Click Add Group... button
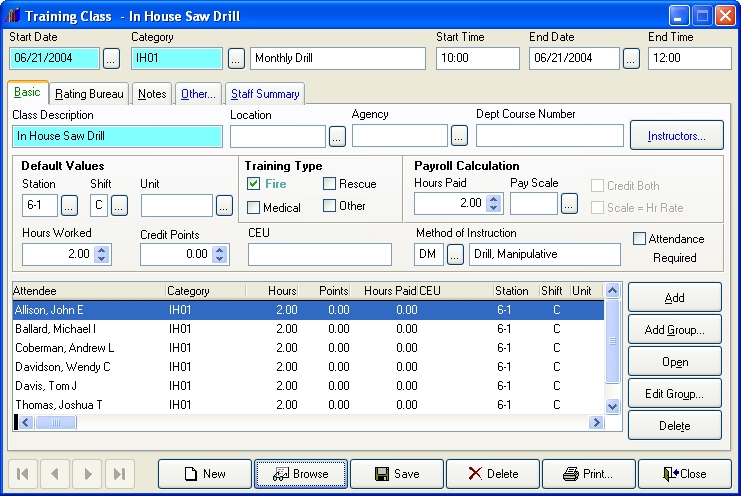The height and width of the screenshot is (496, 741). [x=674, y=330]
